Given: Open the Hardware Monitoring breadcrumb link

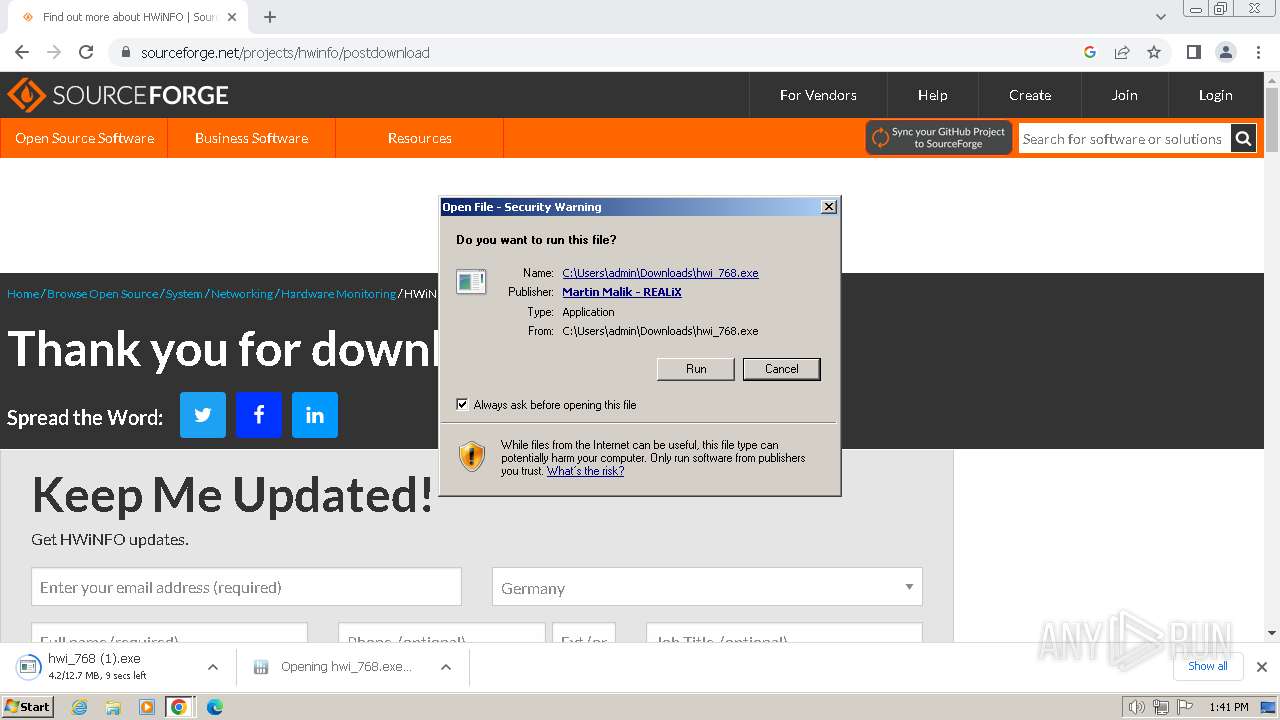Looking at the screenshot, I should (338, 294).
